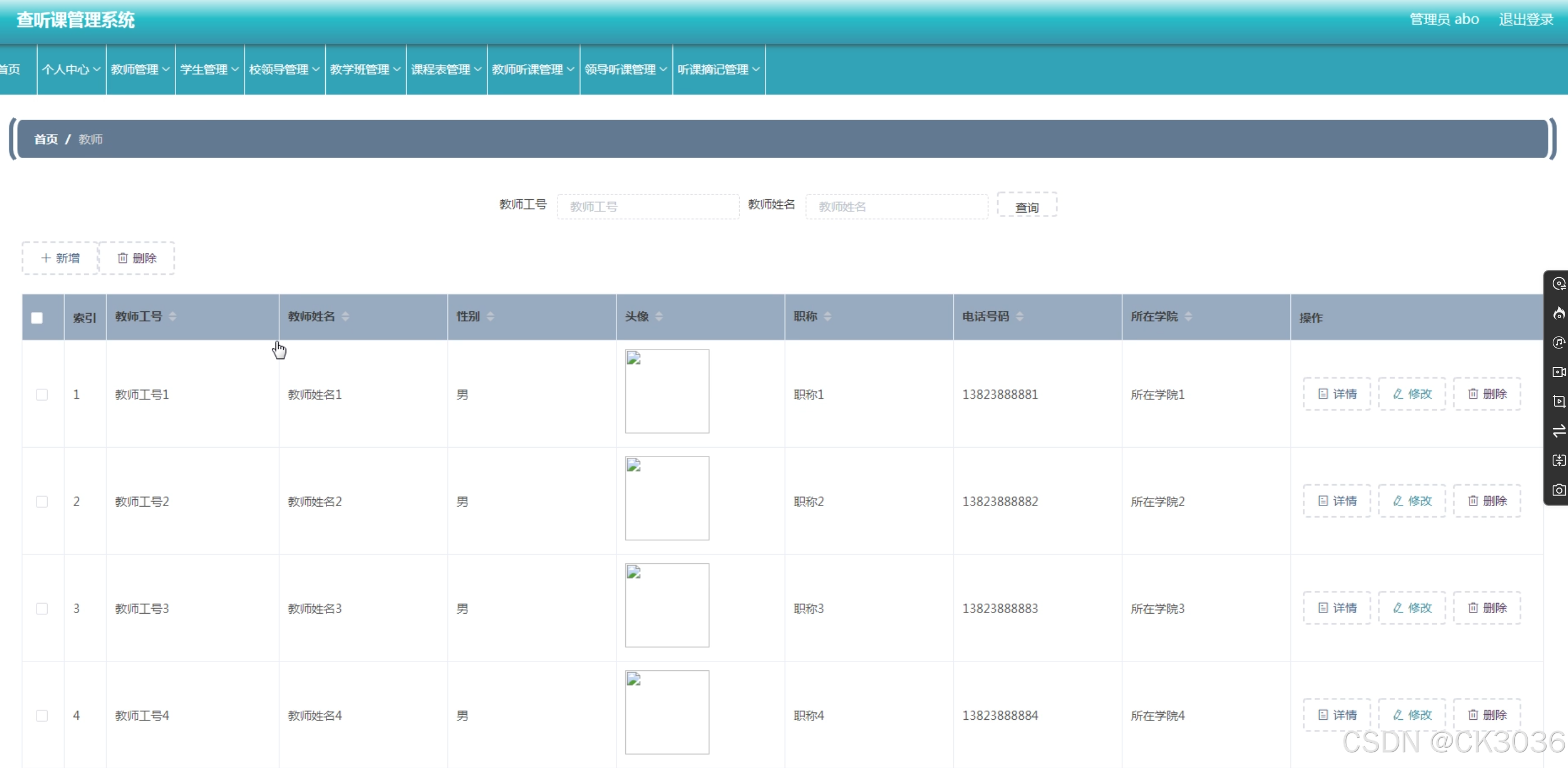Click the circular replay icon at sidebar top
Screen dimensions: 1568x768
point(1558,283)
